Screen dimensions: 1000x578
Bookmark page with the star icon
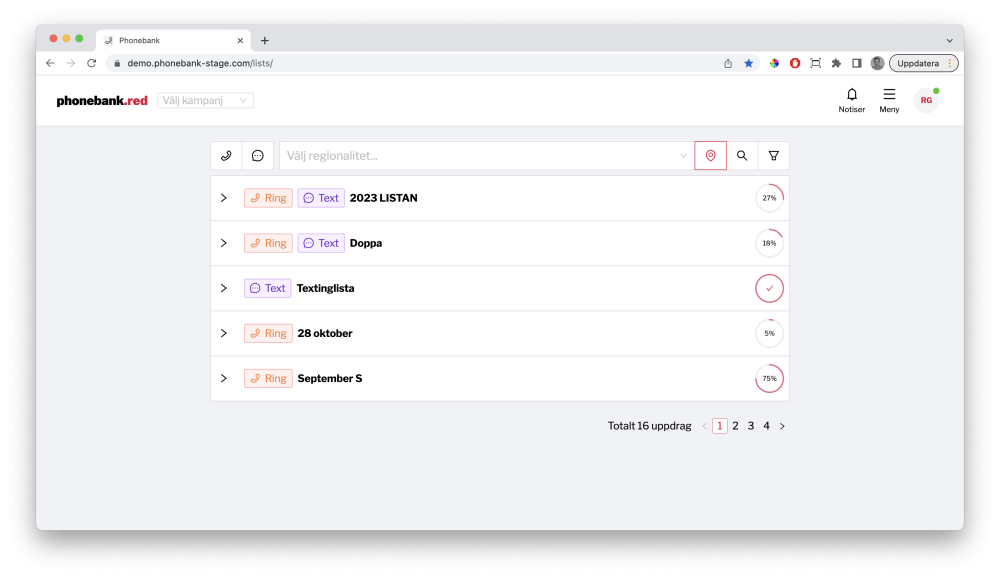point(749,63)
